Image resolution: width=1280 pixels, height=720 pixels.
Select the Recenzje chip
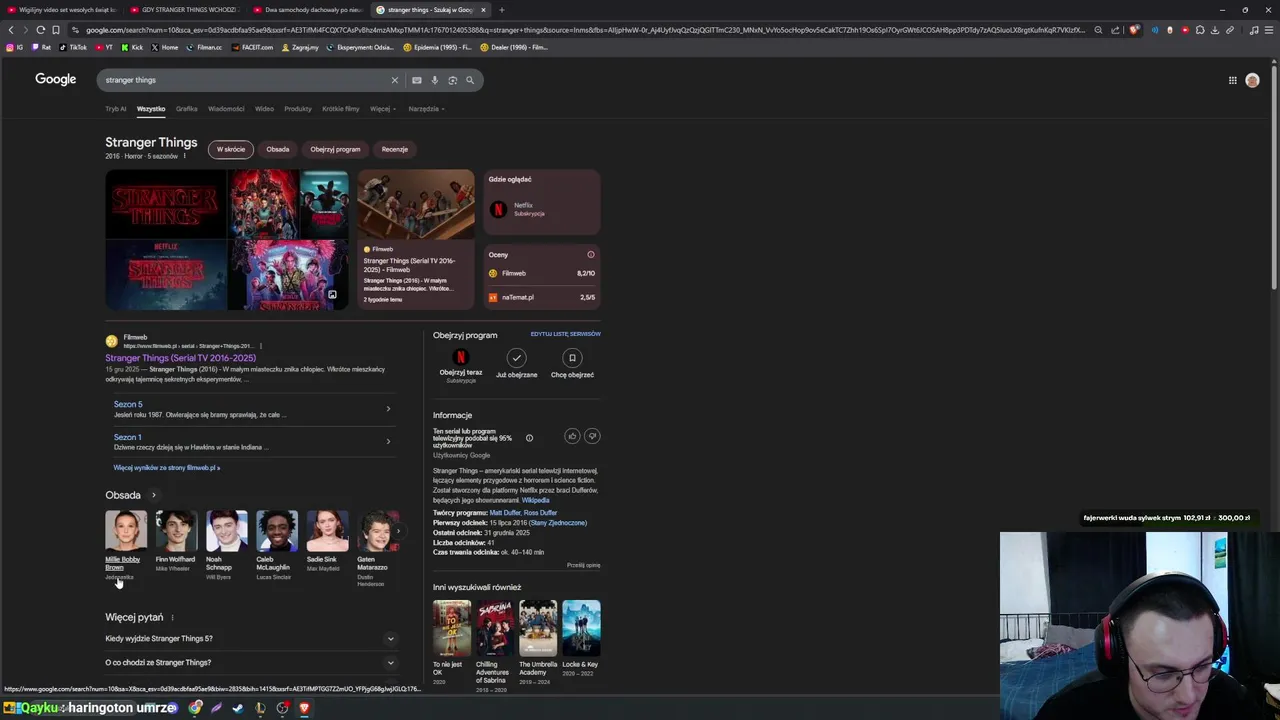pyautogui.click(x=395, y=149)
